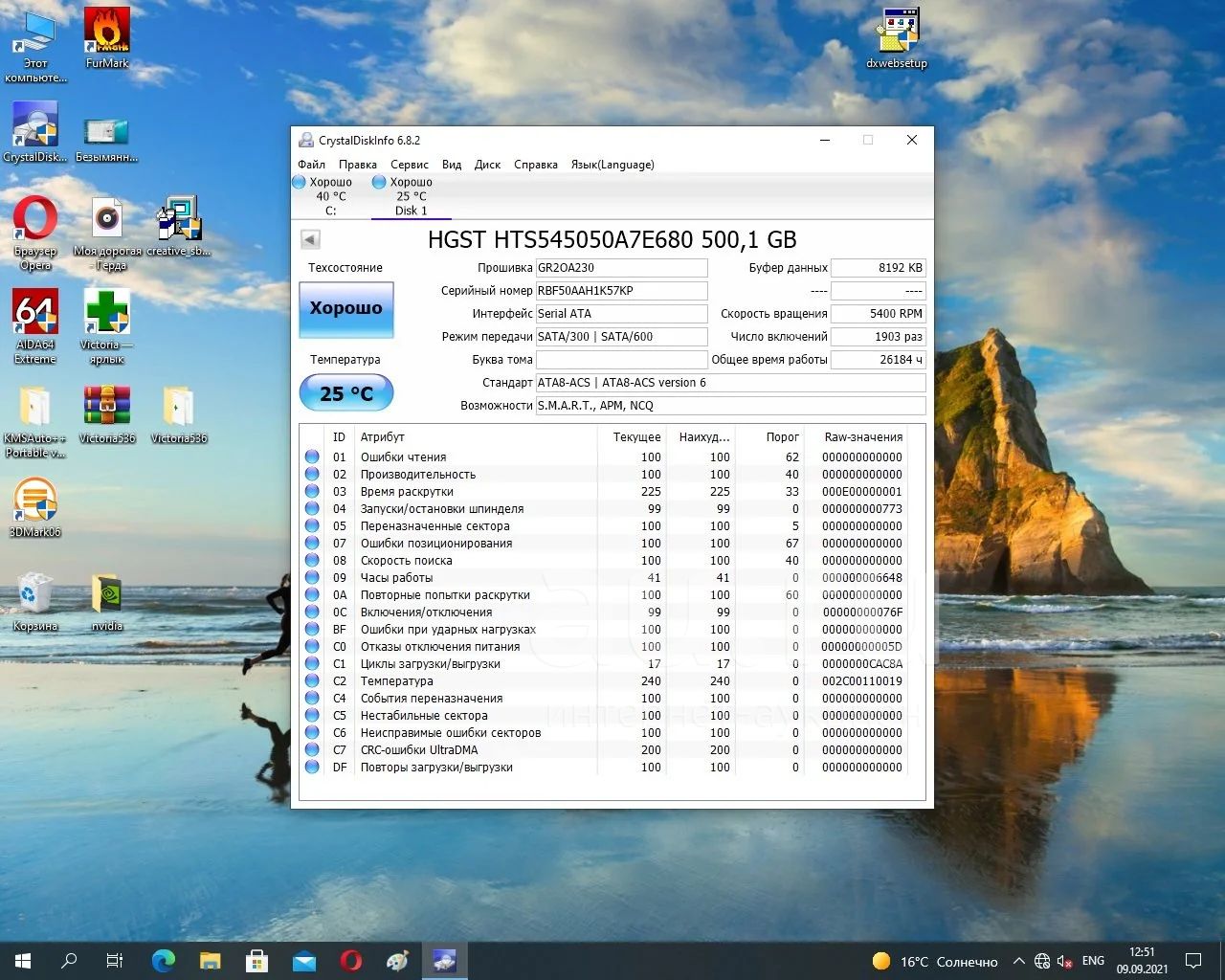
Task: Switch ENG input language indicator
Action: 1093,961
